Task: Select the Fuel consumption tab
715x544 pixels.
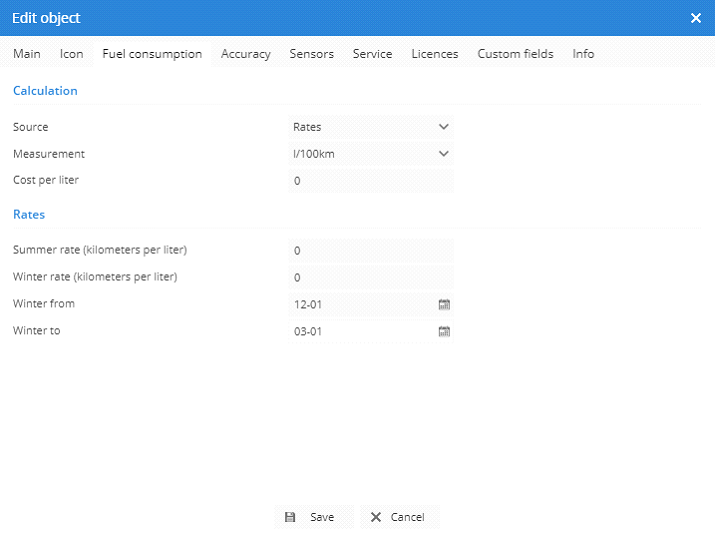Action: 152,54
